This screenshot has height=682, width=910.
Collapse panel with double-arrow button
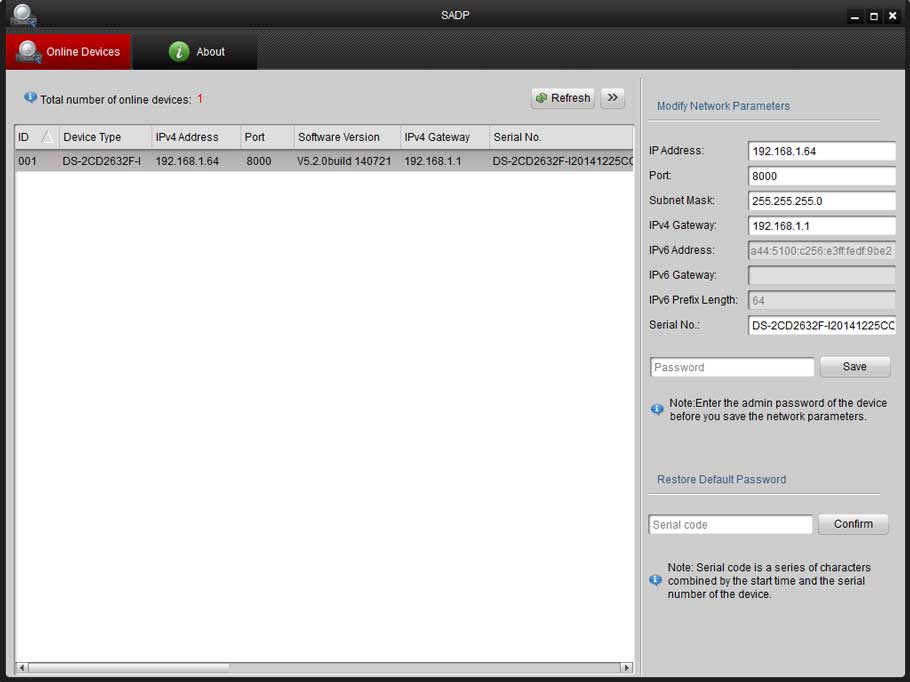[x=612, y=98]
